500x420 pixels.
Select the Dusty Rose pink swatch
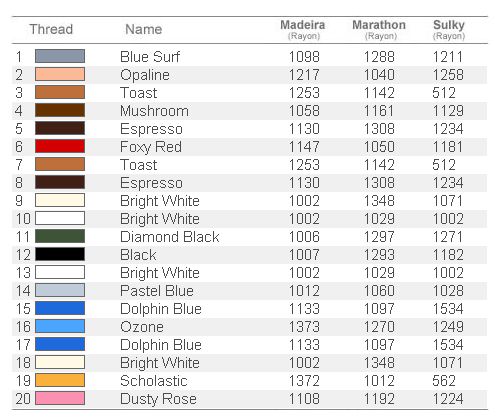pos(60,398)
